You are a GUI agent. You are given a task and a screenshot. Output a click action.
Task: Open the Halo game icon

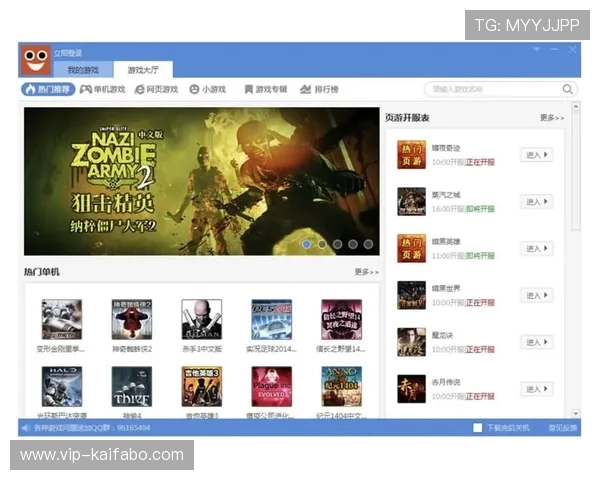pyautogui.click(x=61, y=386)
